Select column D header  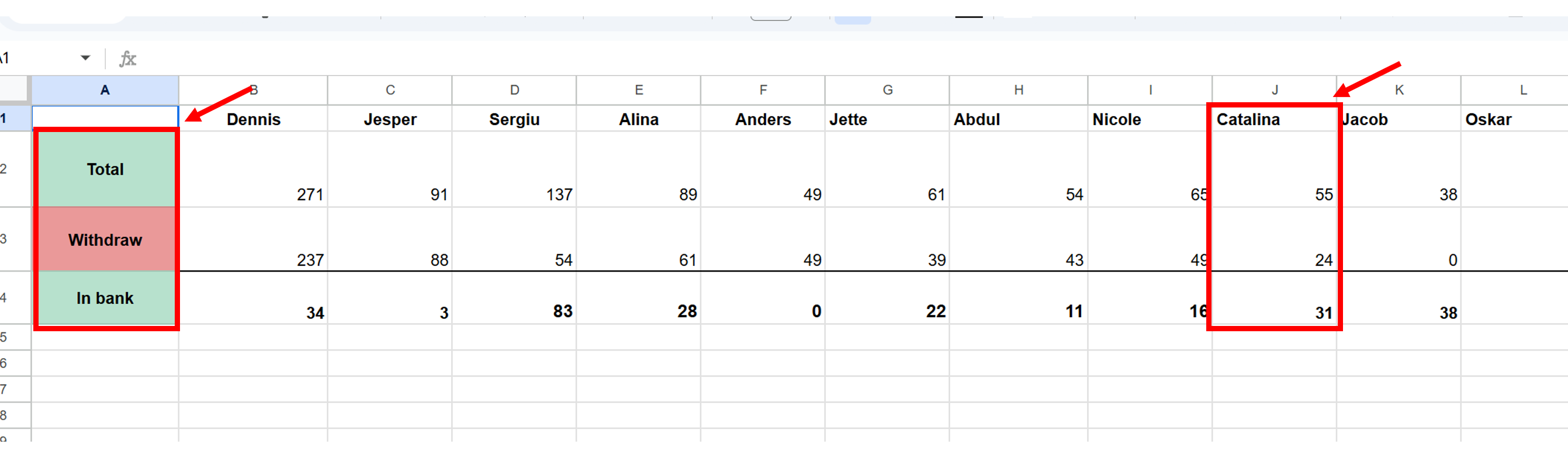514,90
